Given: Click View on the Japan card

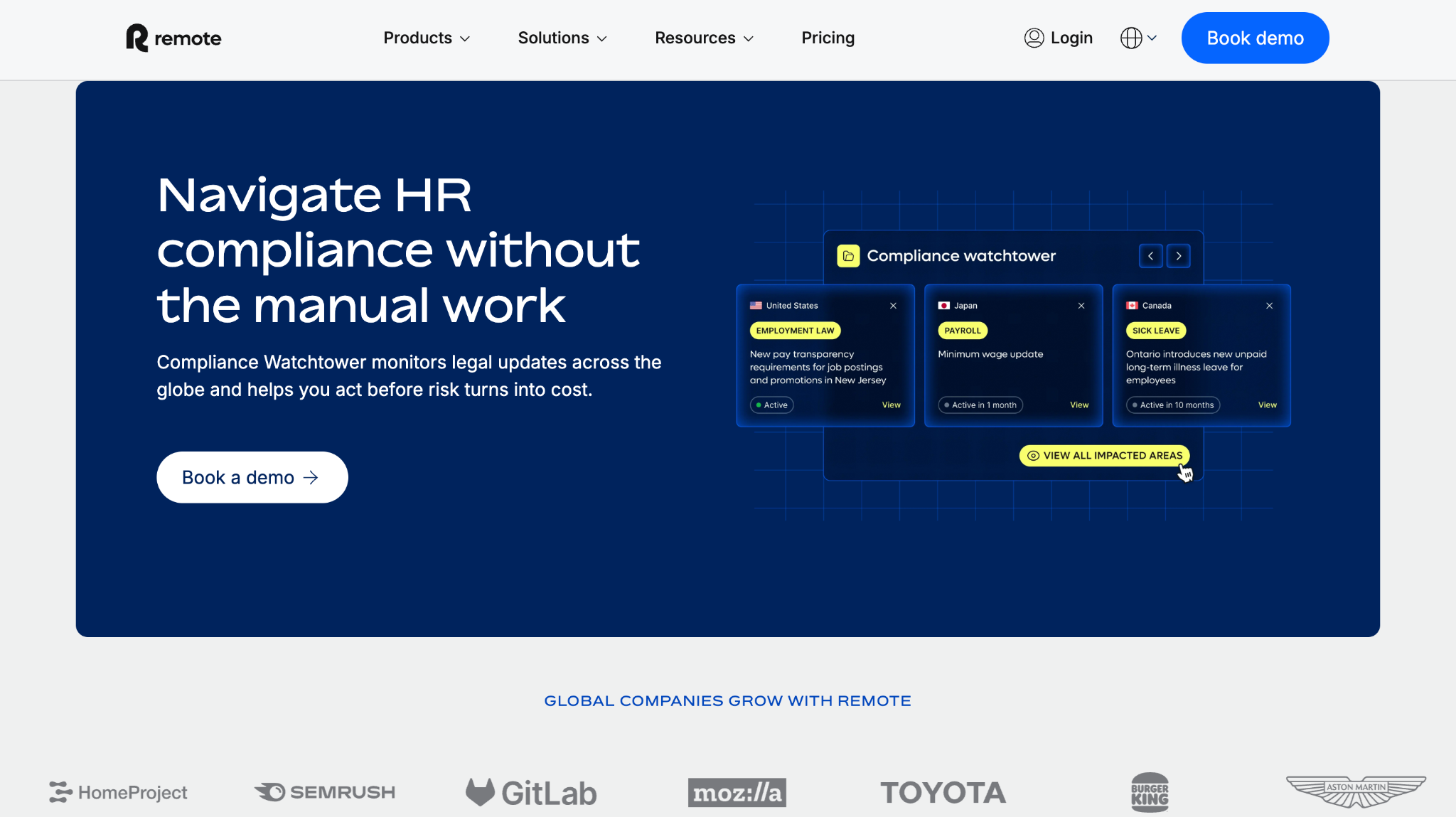Looking at the screenshot, I should pyautogui.click(x=1079, y=405).
